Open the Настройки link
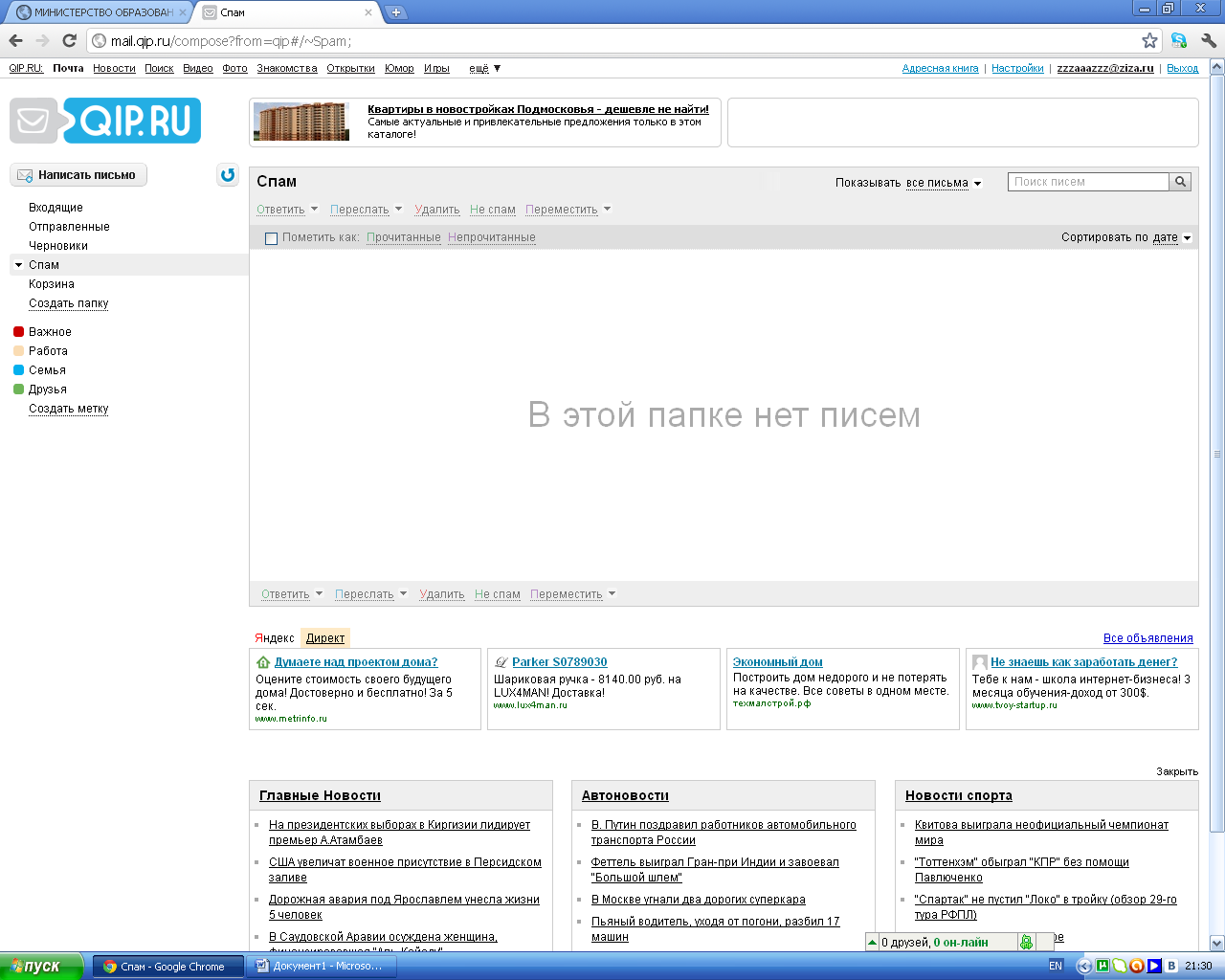Screen dimensions: 1225x980 [x=1017, y=68]
